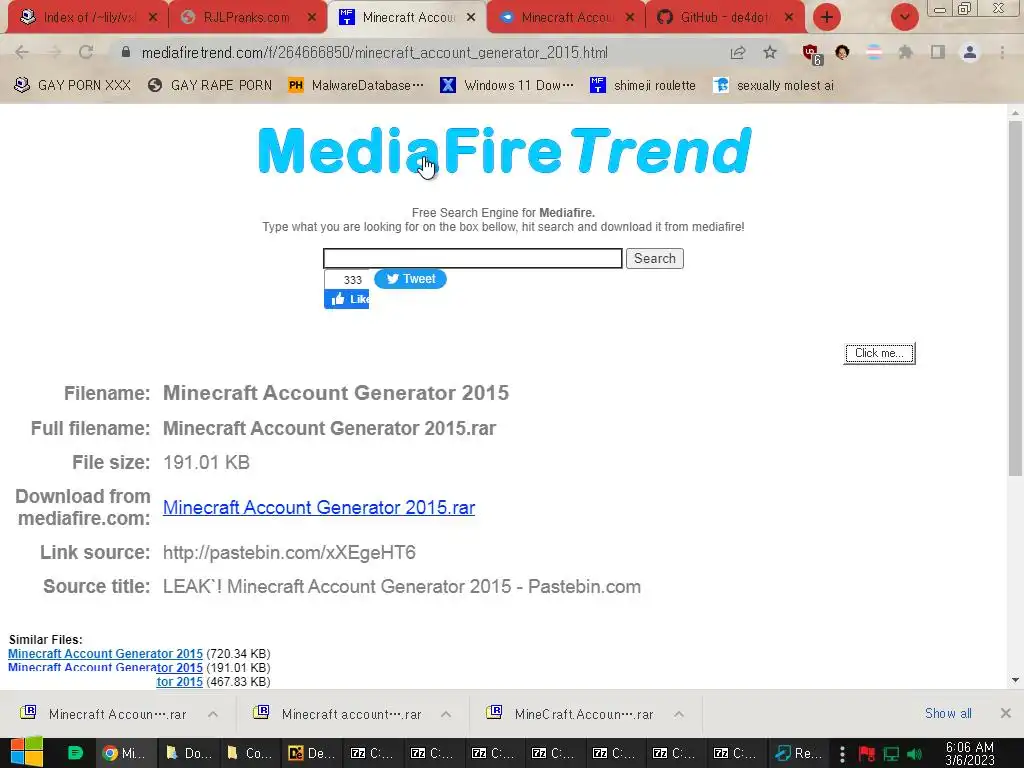Open downloaded 'Minecraft Accoun….rar' file
1024x768 pixels.
pyautogui.click(x=104, y=714)
